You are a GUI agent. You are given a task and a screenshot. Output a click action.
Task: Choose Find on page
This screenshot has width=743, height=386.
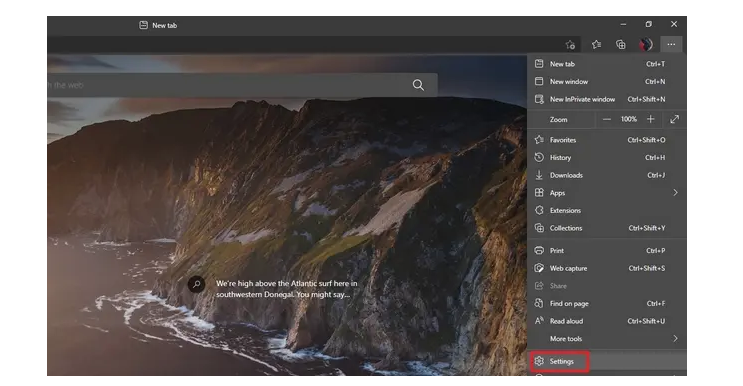(607, 304)
